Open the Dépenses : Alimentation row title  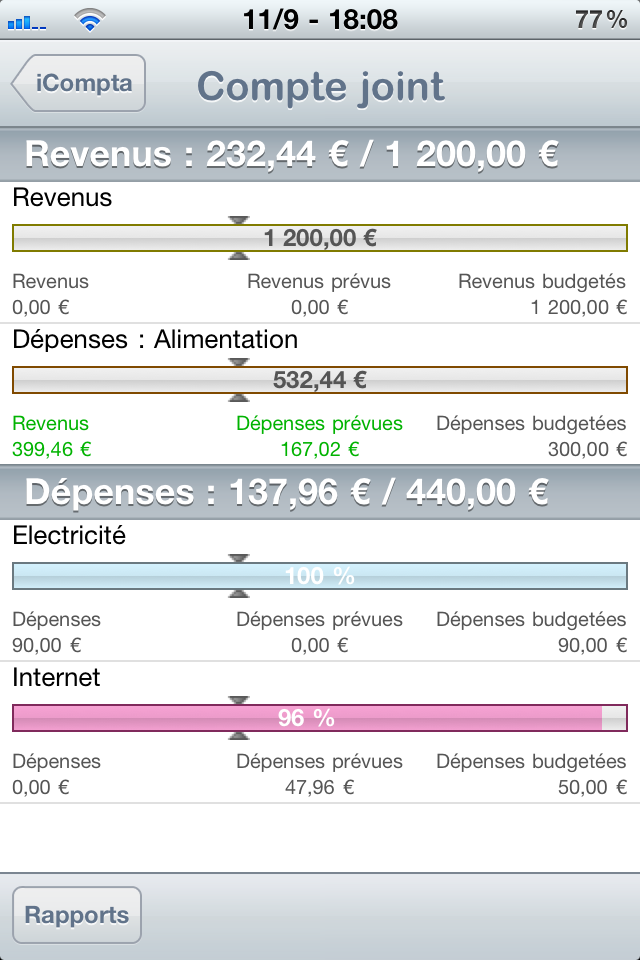pos(155,340)
